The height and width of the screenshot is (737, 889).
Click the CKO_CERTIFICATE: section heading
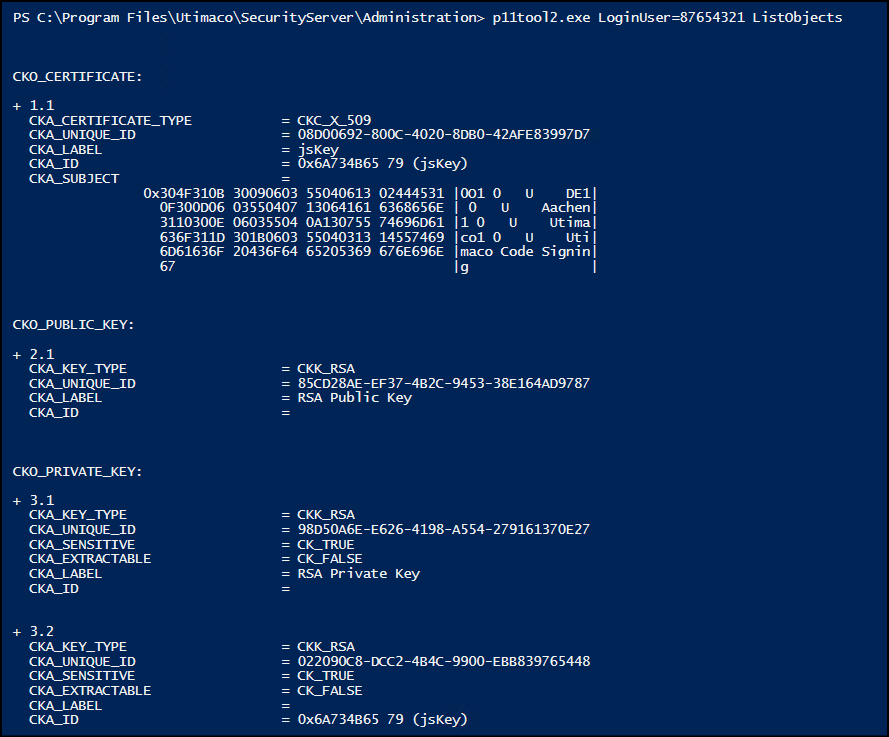pyautogui.click(x=78, y=77)
